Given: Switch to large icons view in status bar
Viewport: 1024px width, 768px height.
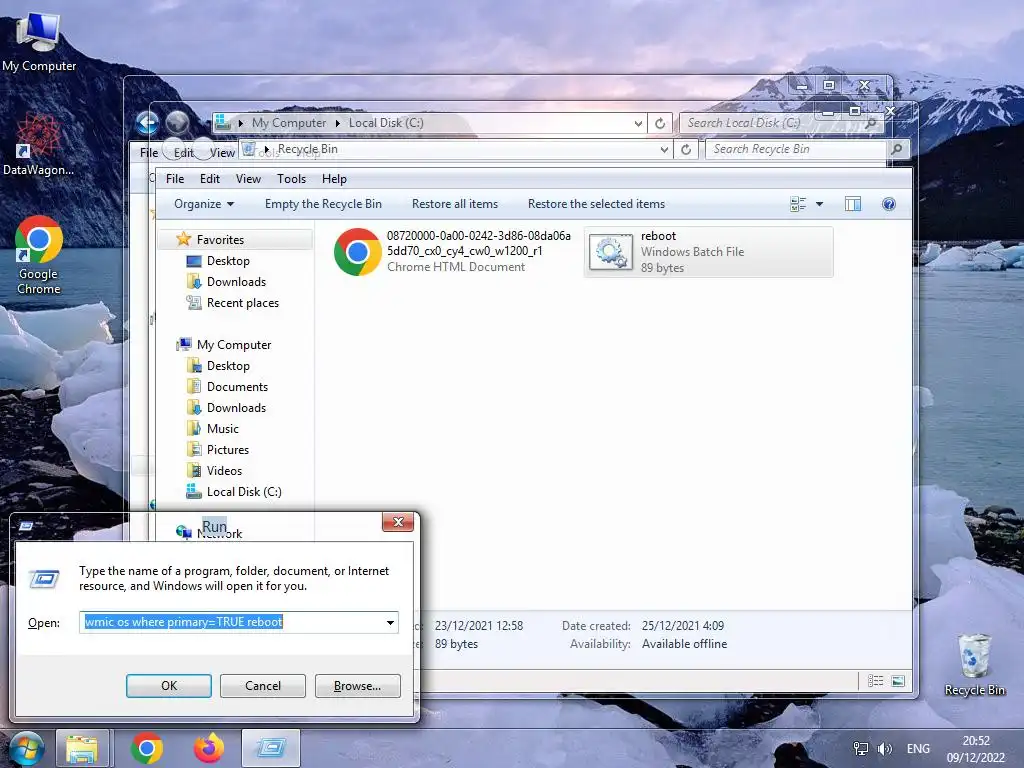Looking at the screenshot, I should pyautogui.click(x=898, y=681).
